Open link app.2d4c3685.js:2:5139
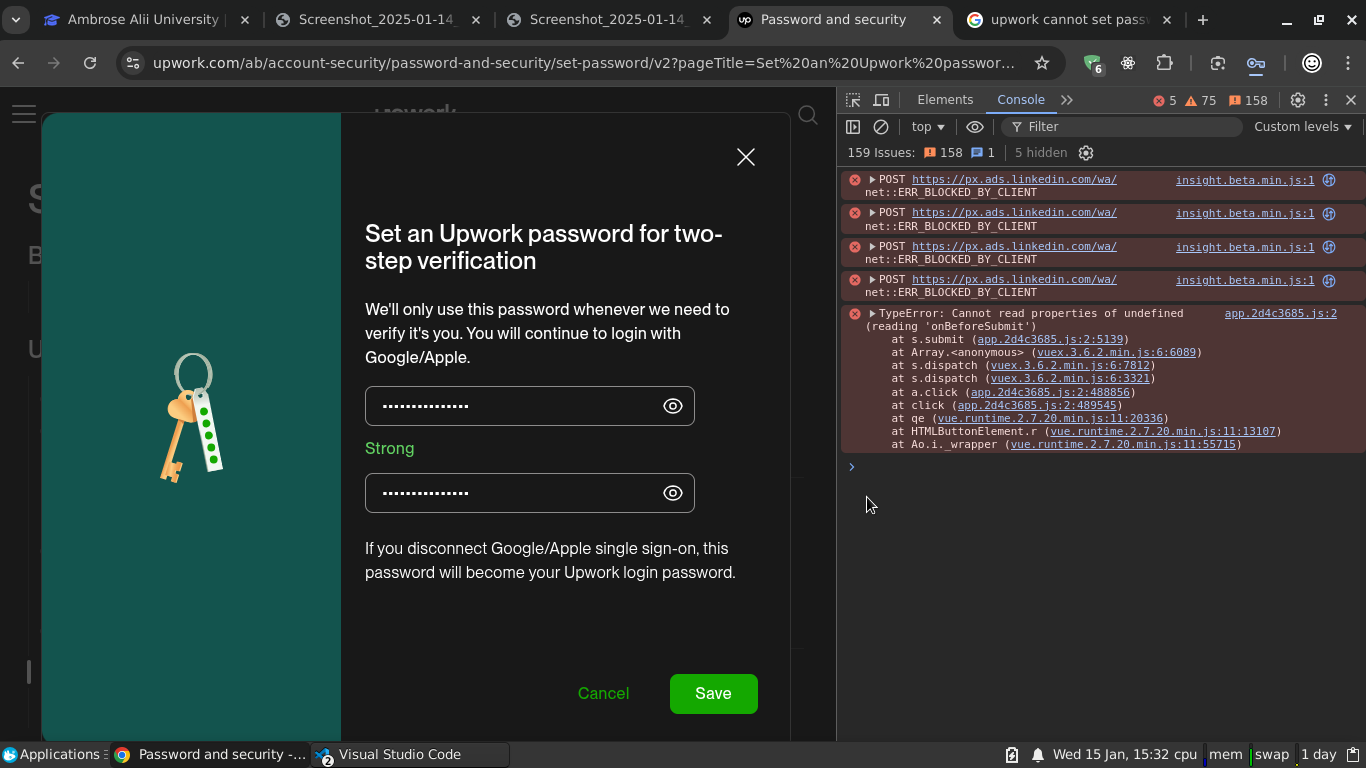The width and height of the screenshot is (1366, 768). tap(1051, 340)
